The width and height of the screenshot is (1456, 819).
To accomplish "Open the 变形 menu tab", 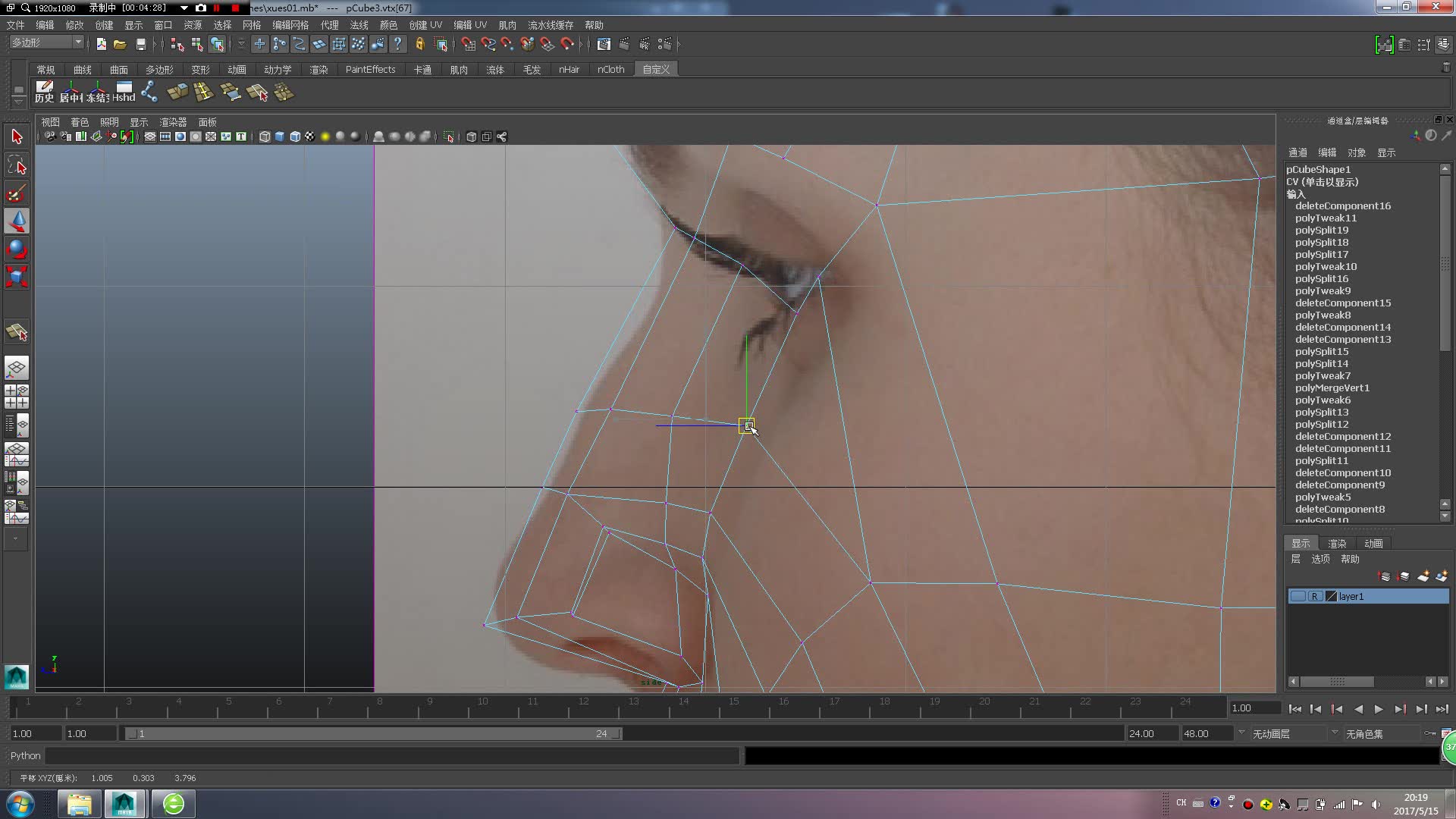I will click(199, 69).
